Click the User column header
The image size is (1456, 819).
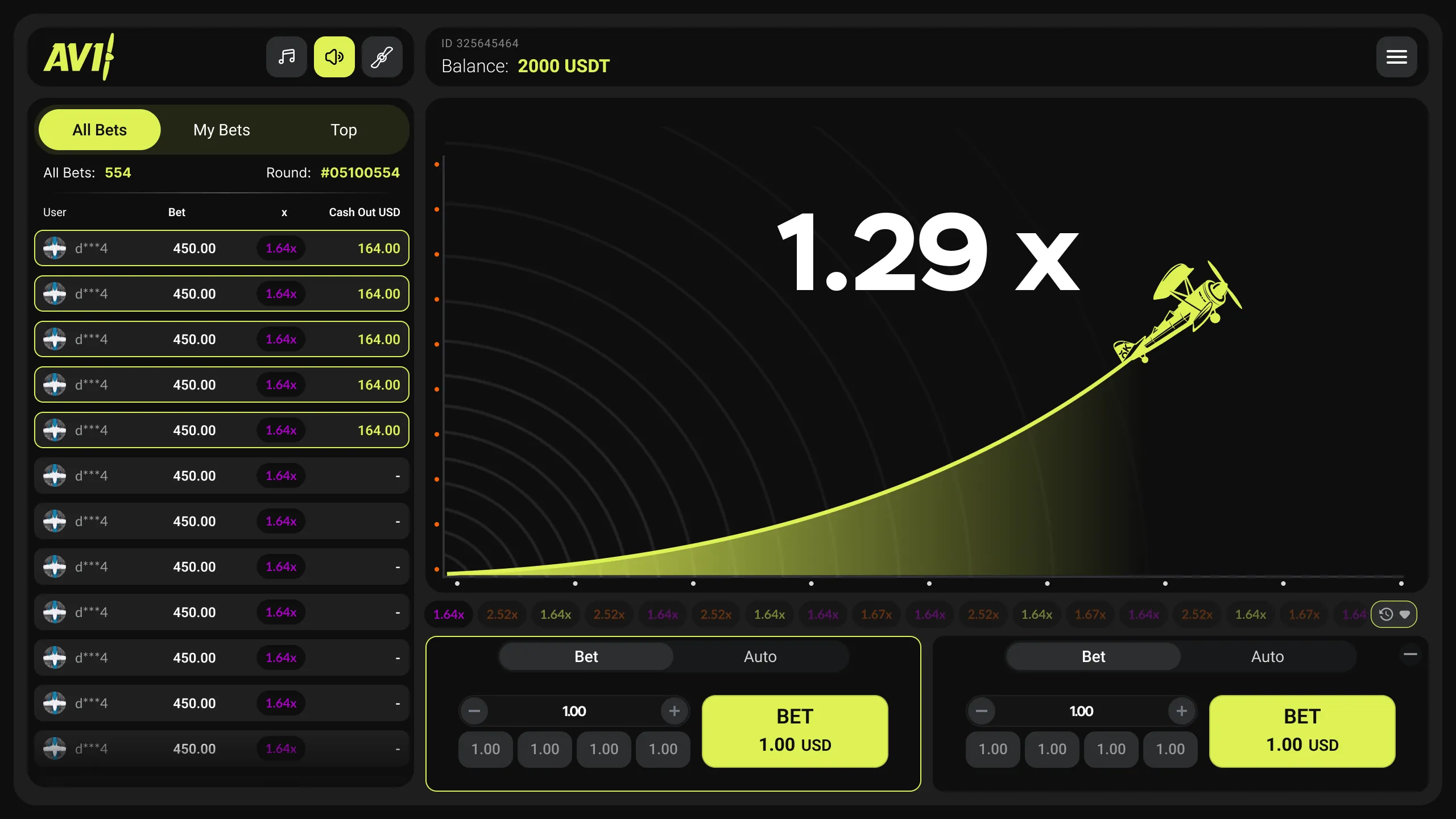[55, 212]
